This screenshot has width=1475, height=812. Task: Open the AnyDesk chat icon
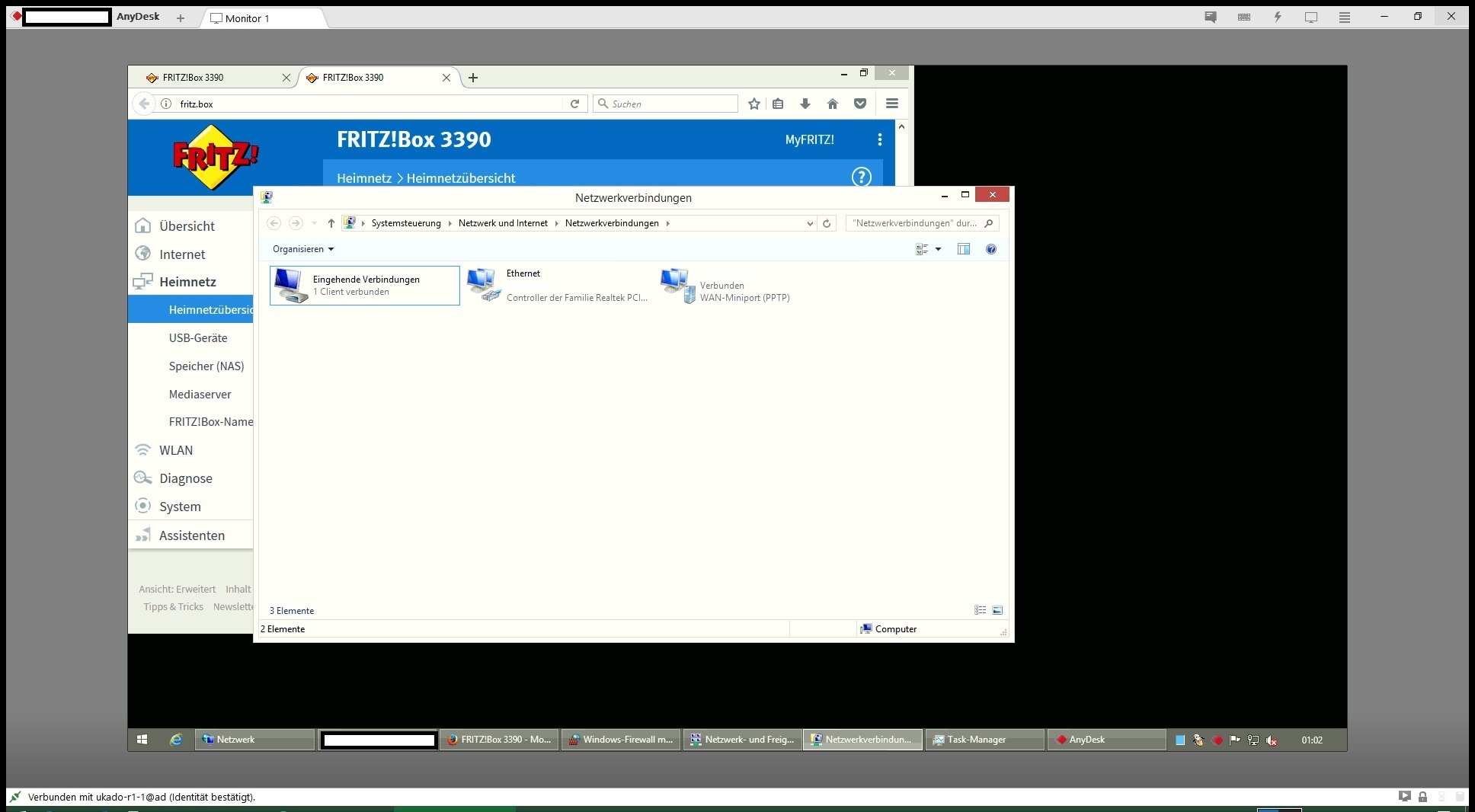tap(1211, 18)
